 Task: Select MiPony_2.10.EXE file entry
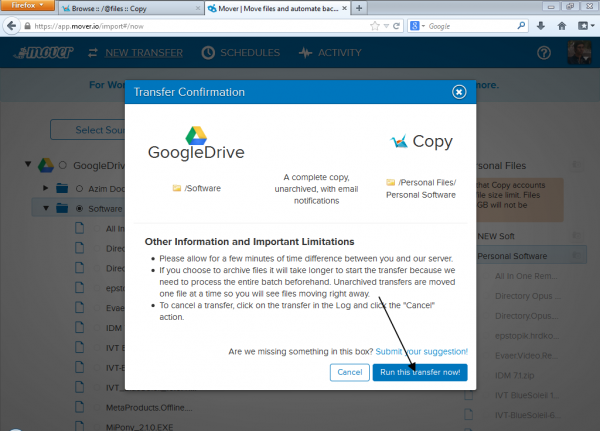pos(139,427)
